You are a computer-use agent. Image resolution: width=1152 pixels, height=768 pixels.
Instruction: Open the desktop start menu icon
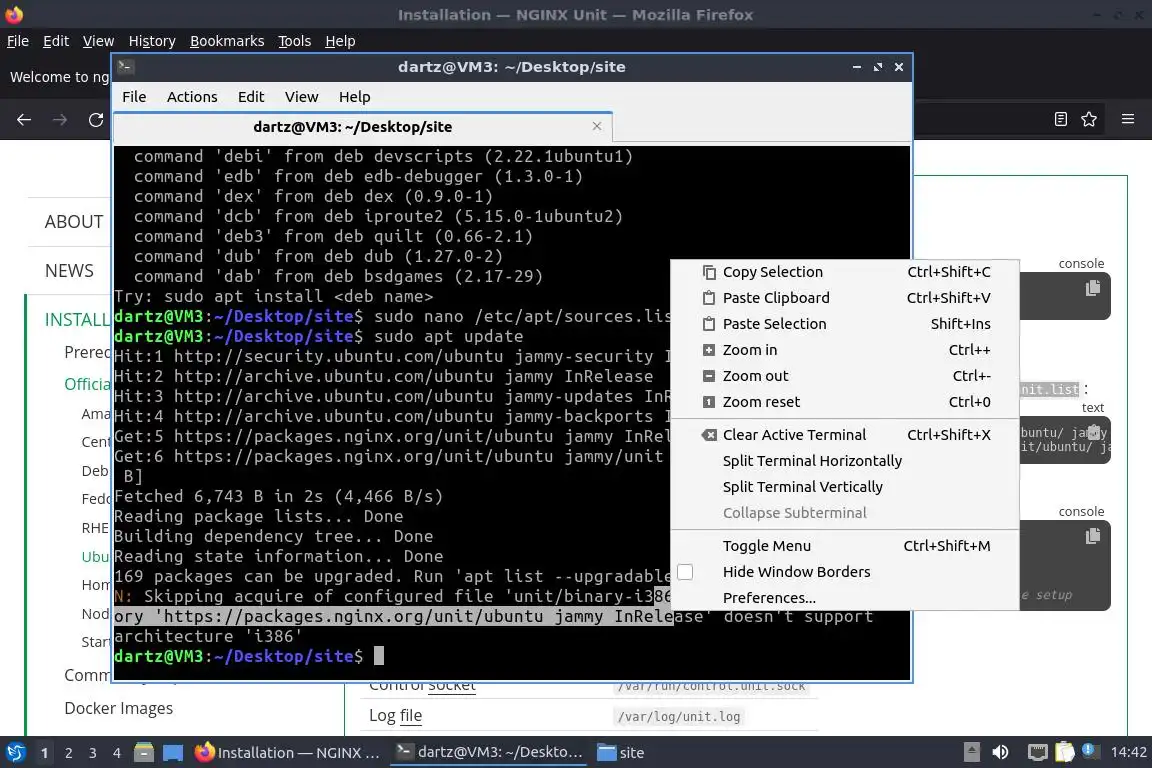15,753
